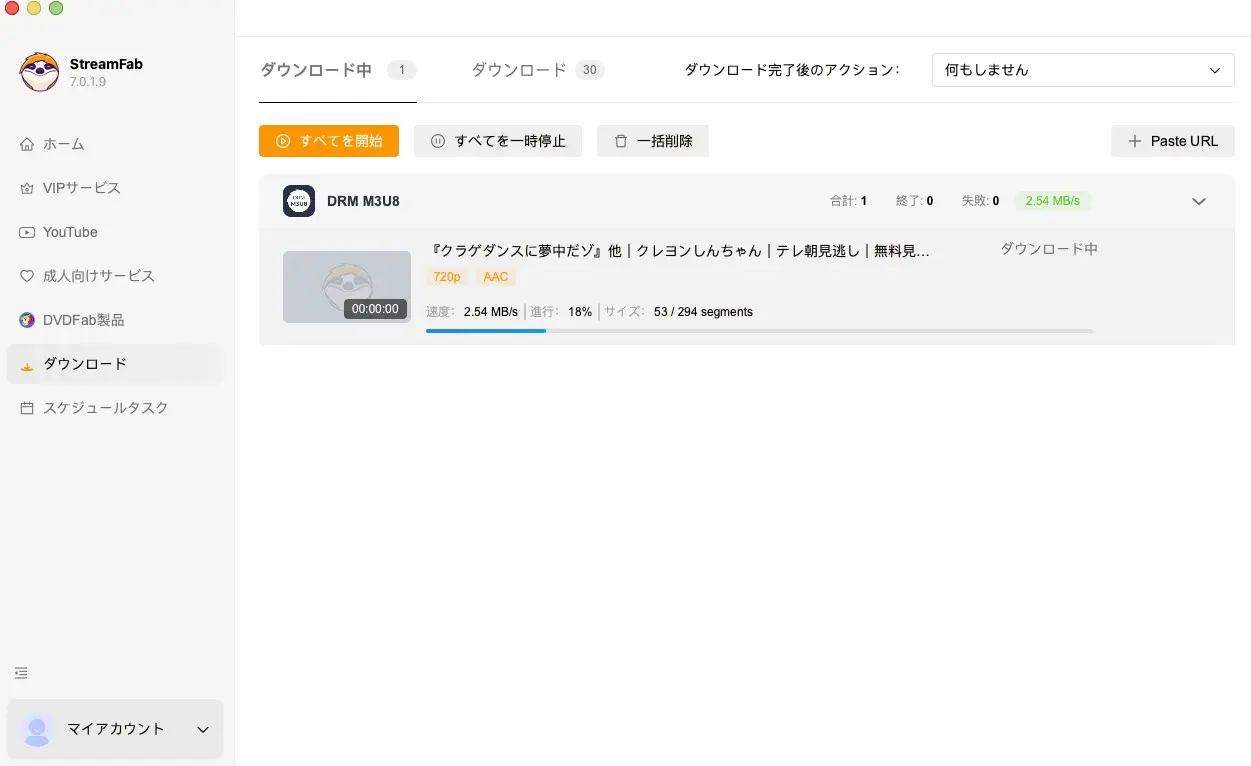1251x766 pixels.
Task: Click the calendar icon beside スケジュールタスク
Action: [x=27, y=408]
